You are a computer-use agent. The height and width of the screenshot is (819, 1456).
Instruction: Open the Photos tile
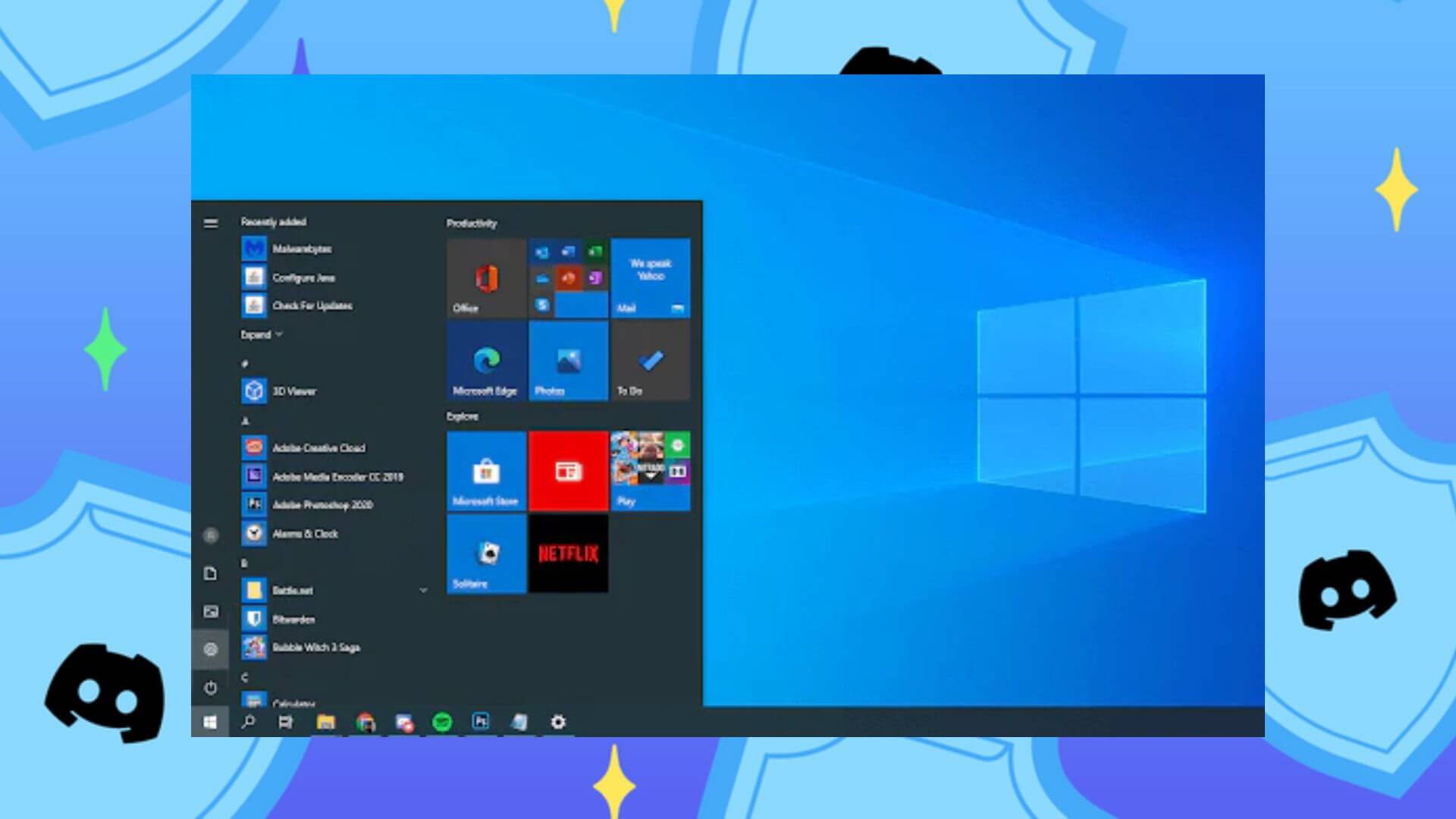(x=569, y=361)
